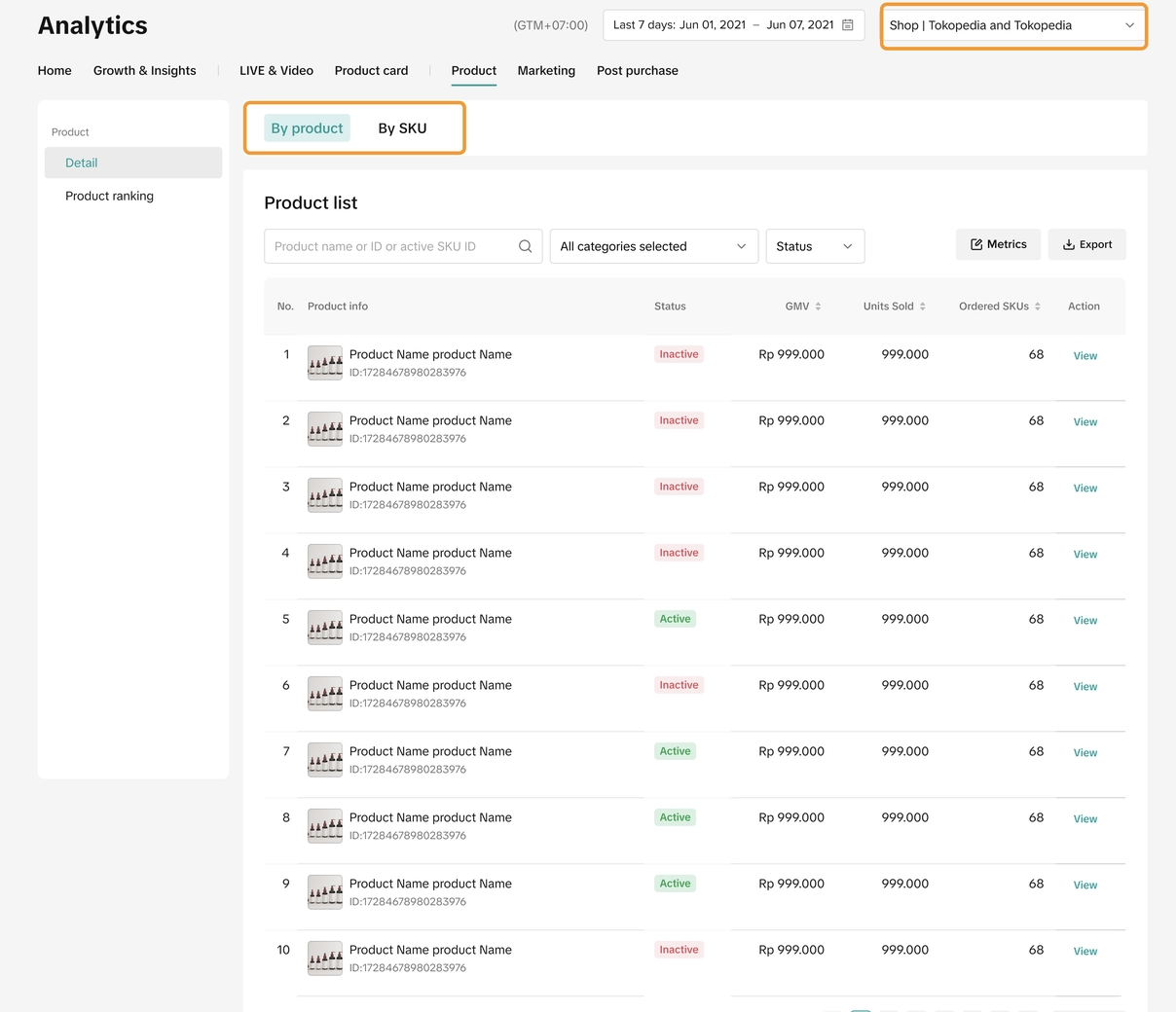Sort by Units Sold column arrows
The image size is (1176, 1012).
tap(922, 307)
